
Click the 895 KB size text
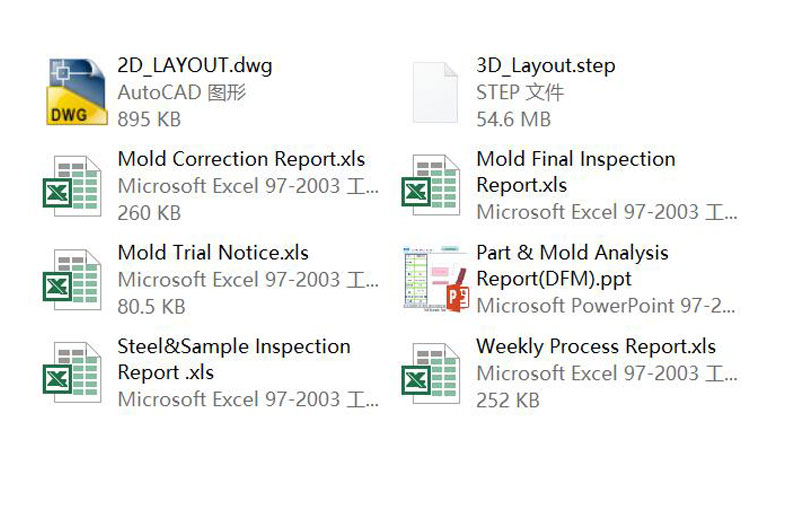[149, 119]
